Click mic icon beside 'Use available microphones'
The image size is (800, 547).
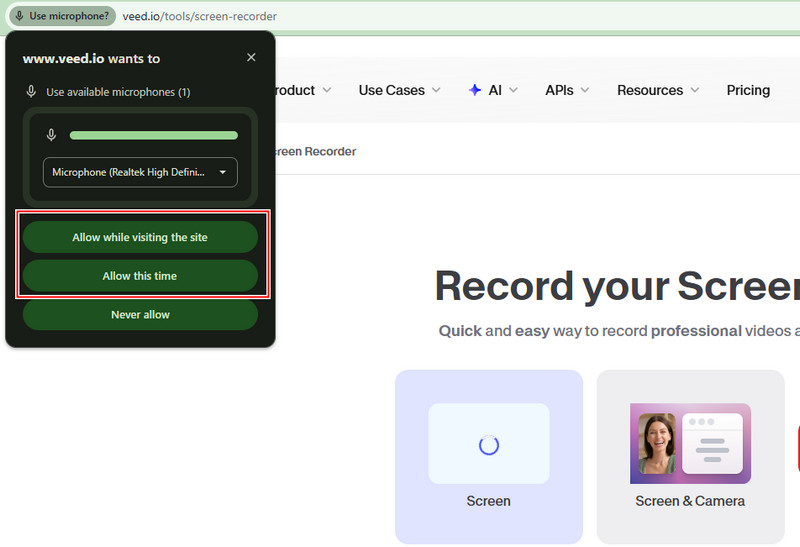[31, 92]
